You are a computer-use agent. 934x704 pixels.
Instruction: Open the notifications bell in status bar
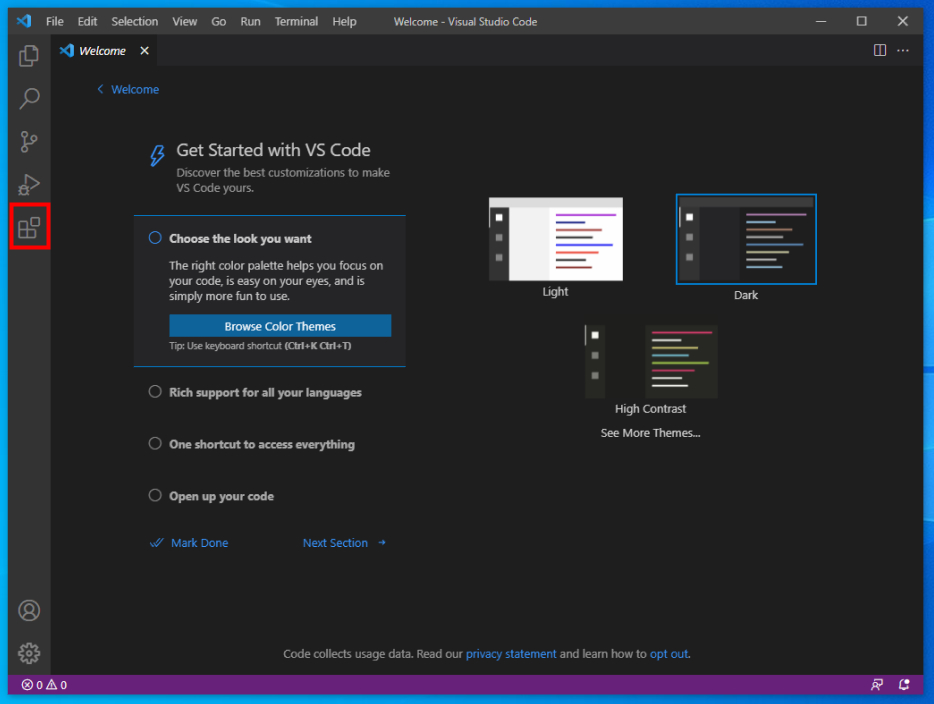(904, 685)
